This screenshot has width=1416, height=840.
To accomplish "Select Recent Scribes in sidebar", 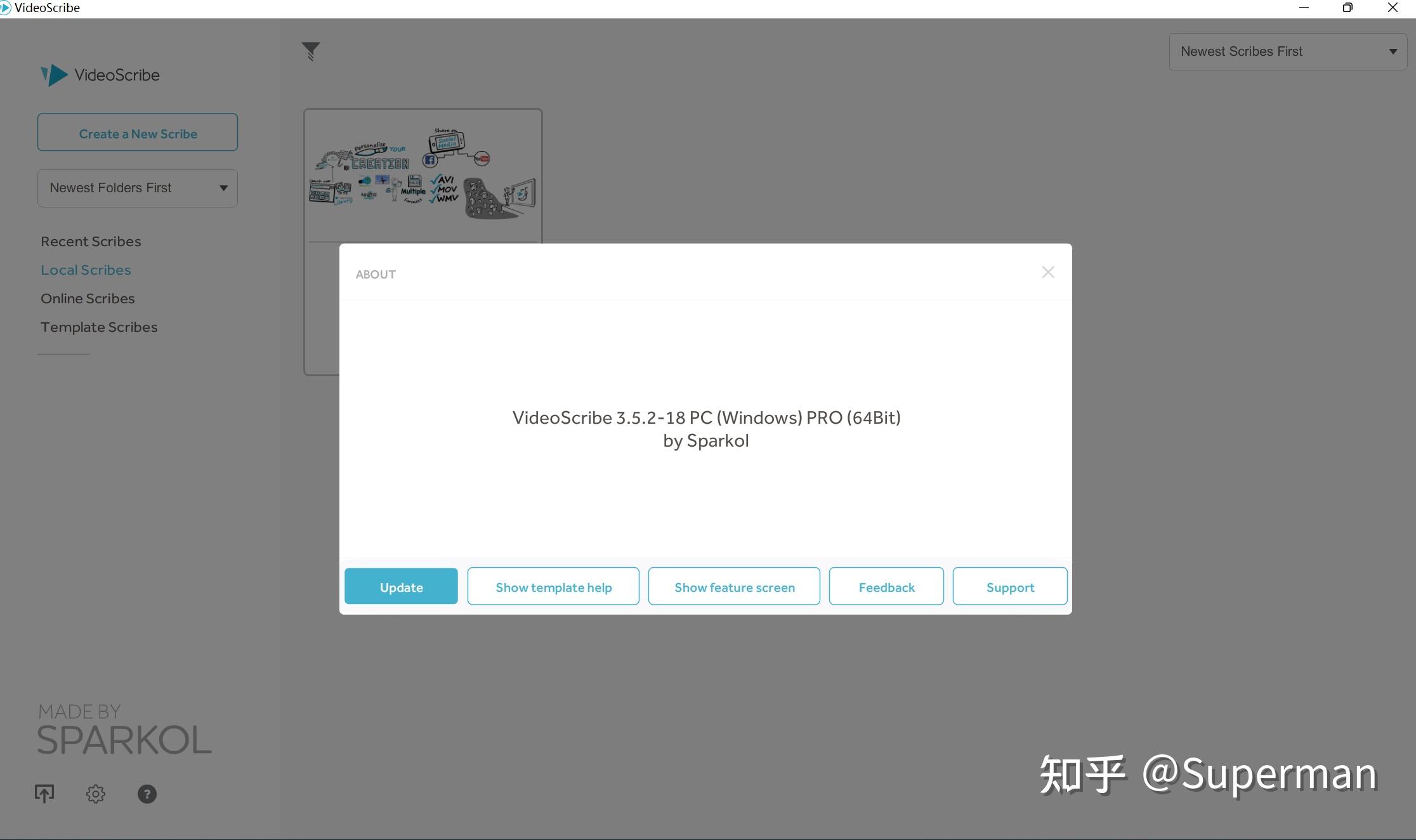I will pyautogui.click(x=91, y=240).
